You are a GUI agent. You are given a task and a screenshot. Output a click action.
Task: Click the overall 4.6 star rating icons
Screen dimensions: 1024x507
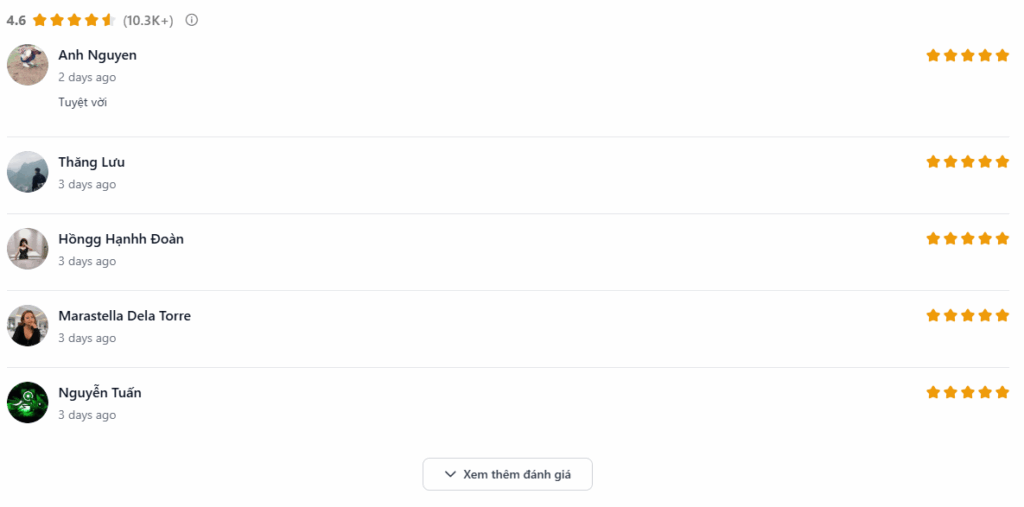tap(74, 20)
